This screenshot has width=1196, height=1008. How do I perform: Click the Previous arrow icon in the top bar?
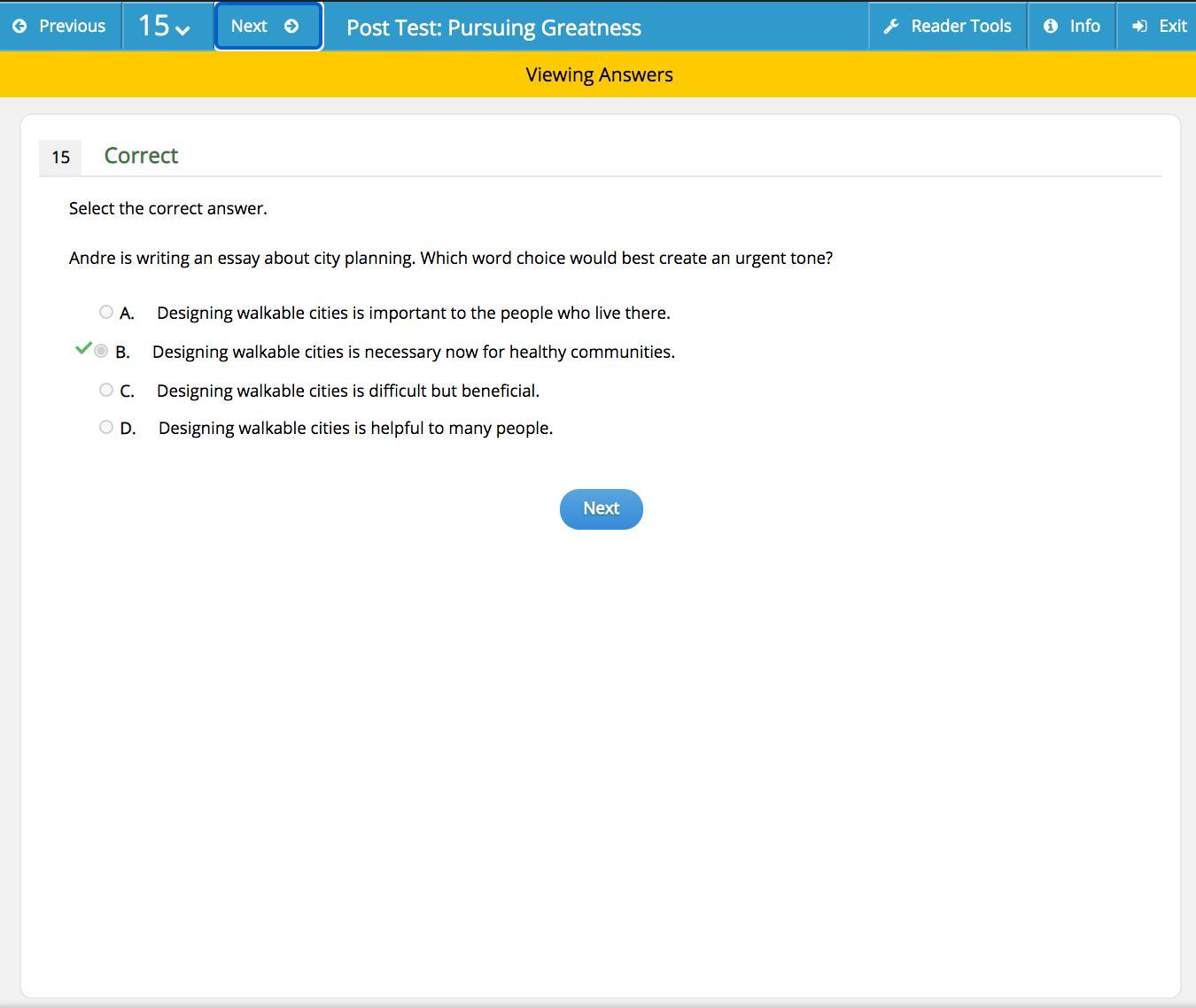point(19,27)
